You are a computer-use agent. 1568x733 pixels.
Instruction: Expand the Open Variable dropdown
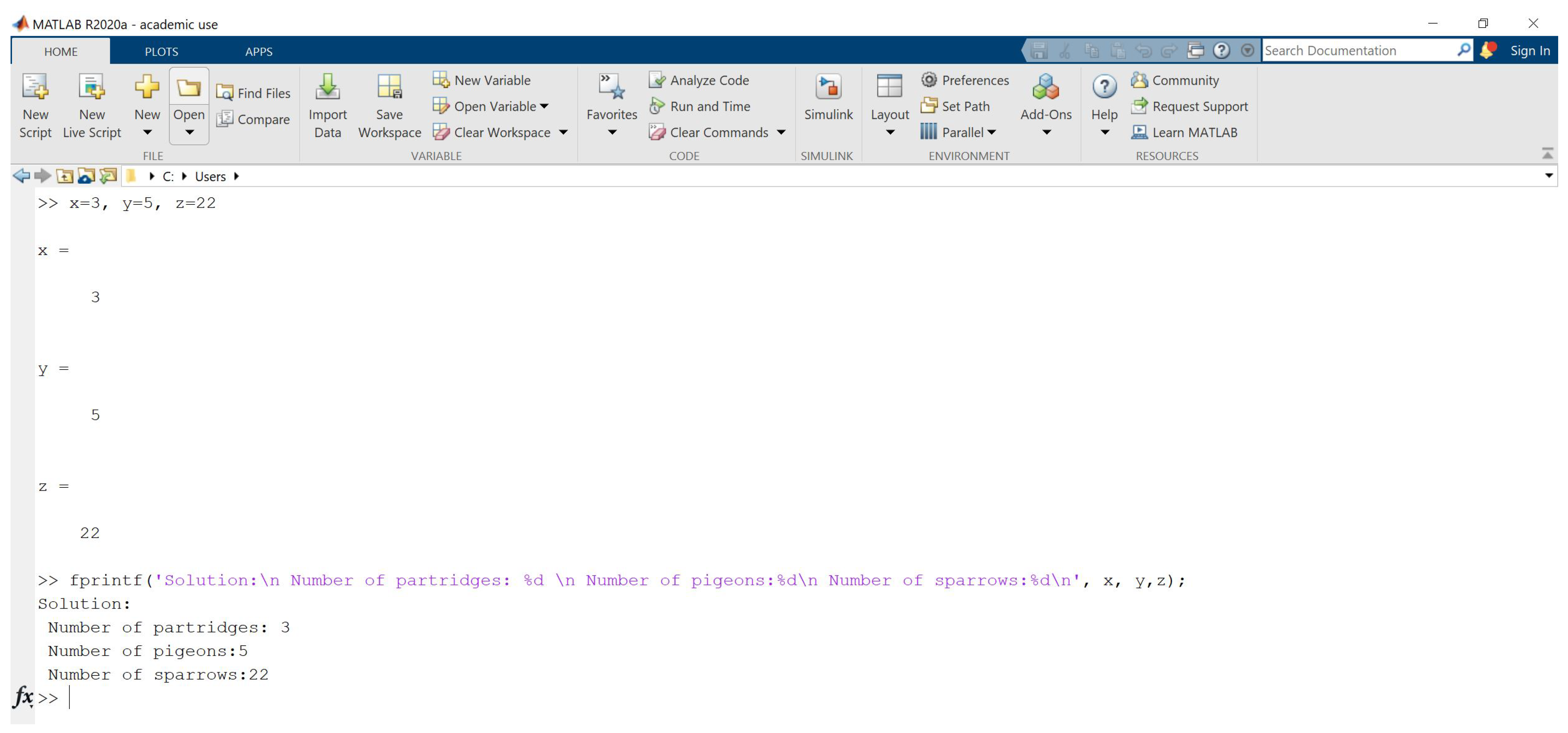tap(544, 107)
